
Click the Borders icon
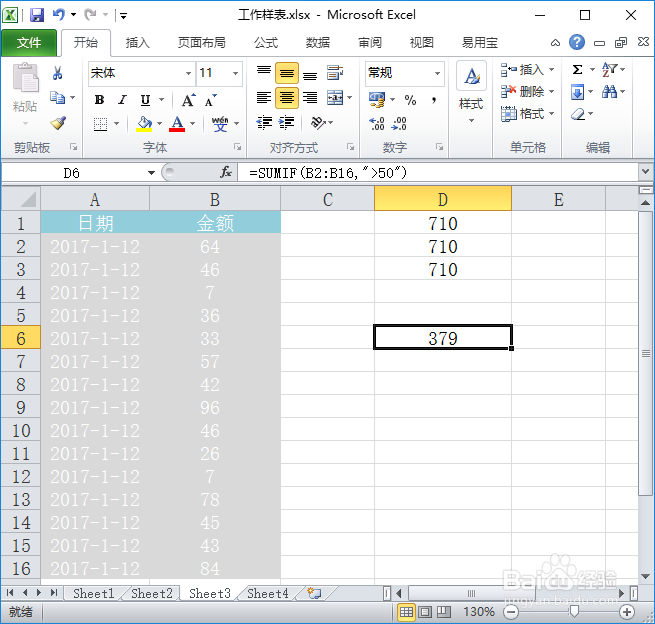tap(100, 124)
